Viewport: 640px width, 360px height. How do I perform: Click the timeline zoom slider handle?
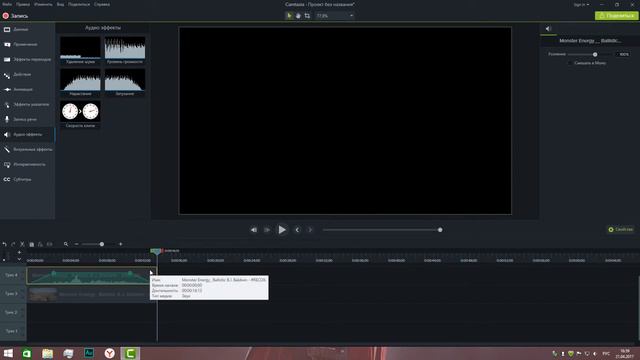102,244
